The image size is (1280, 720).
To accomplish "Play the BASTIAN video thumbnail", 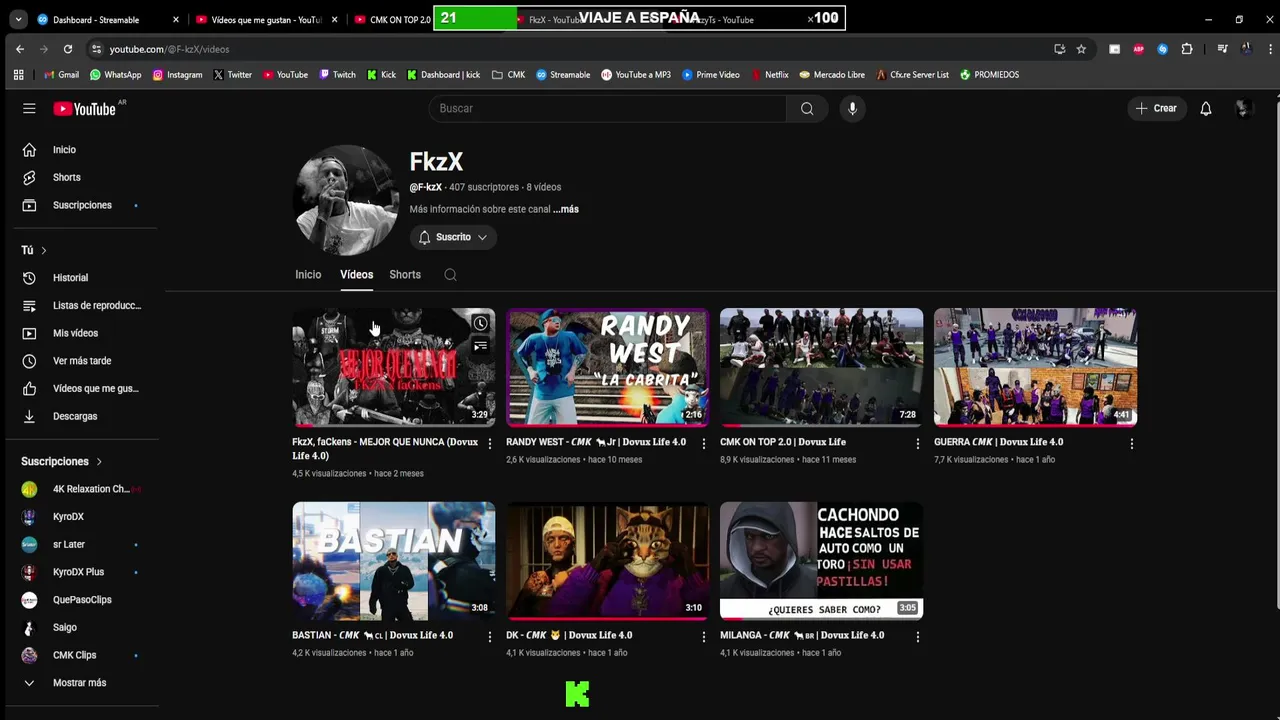I will click(x=393, y=560).
